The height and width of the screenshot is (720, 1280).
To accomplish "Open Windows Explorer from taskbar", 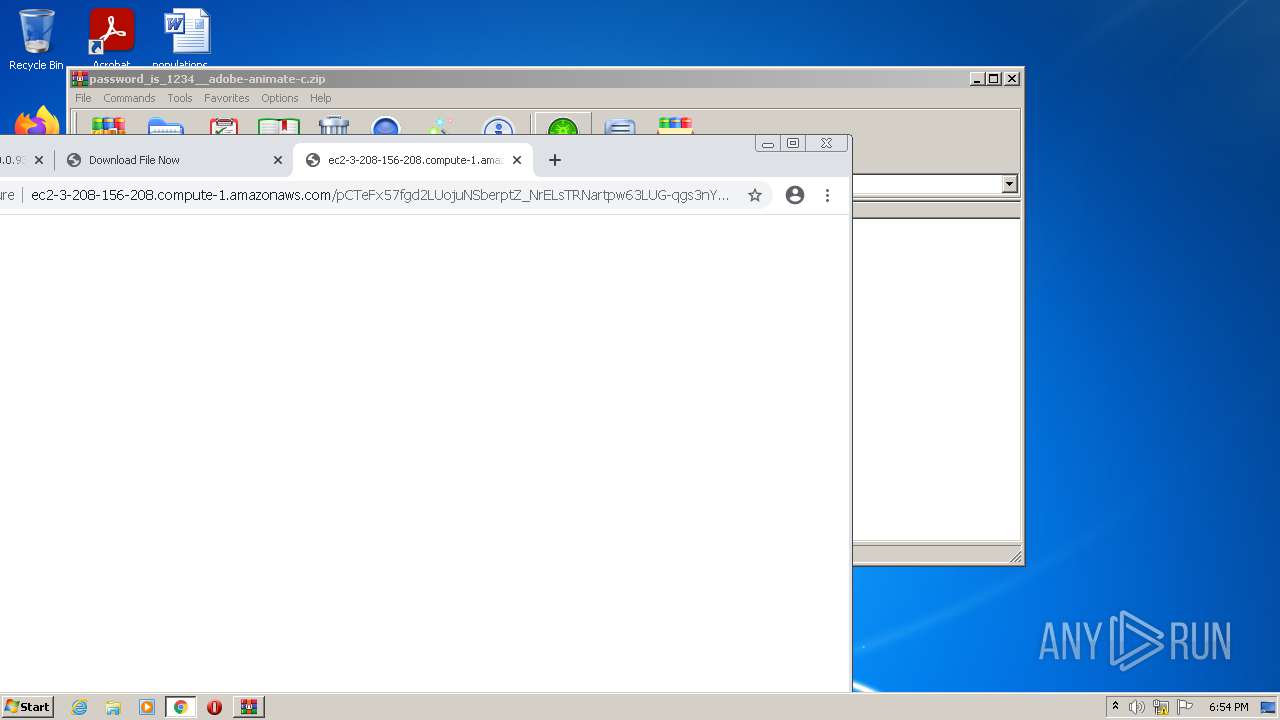I will point(113,707).
